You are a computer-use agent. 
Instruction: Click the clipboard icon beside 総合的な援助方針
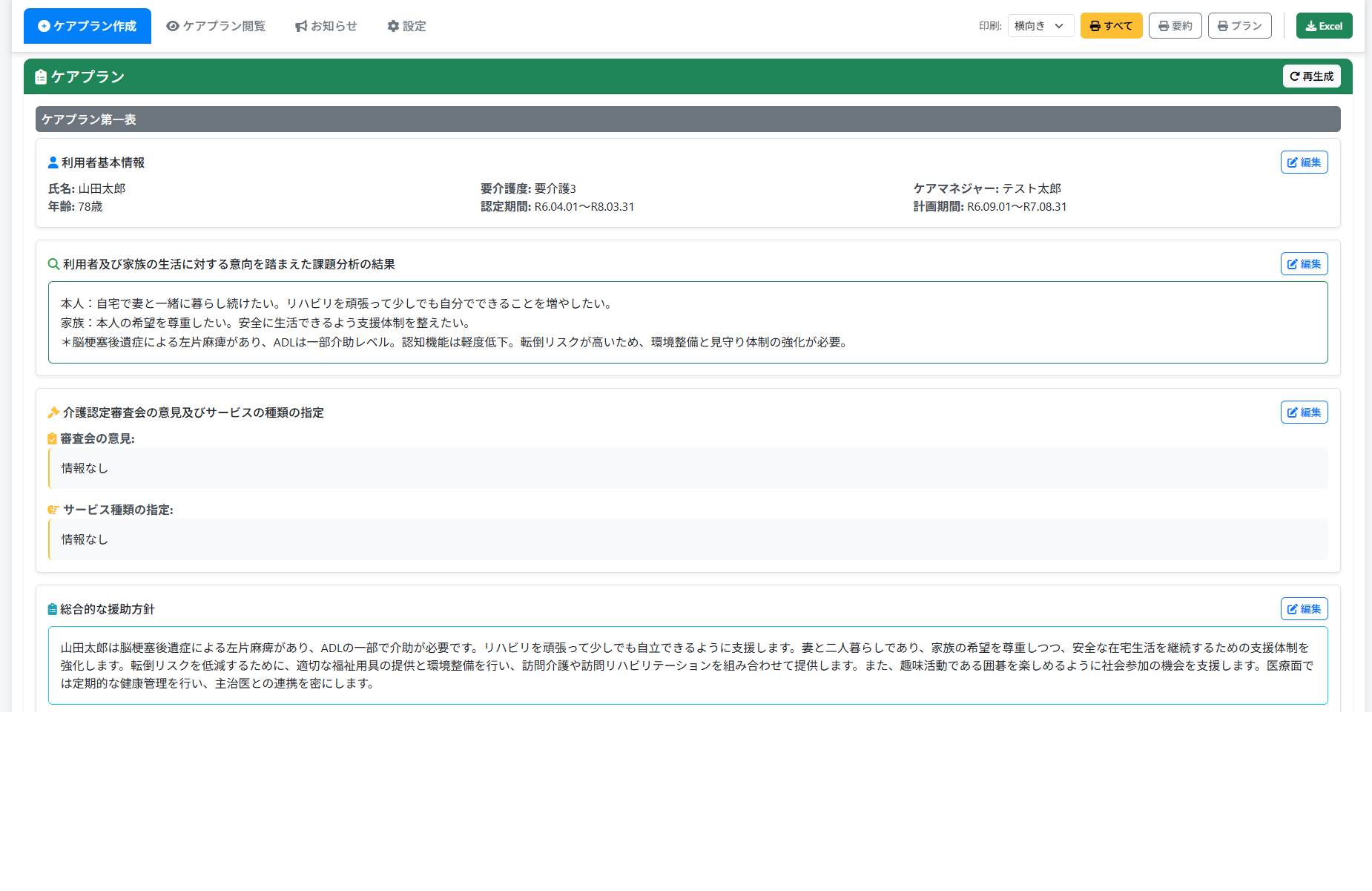click(x=53, y=609)
